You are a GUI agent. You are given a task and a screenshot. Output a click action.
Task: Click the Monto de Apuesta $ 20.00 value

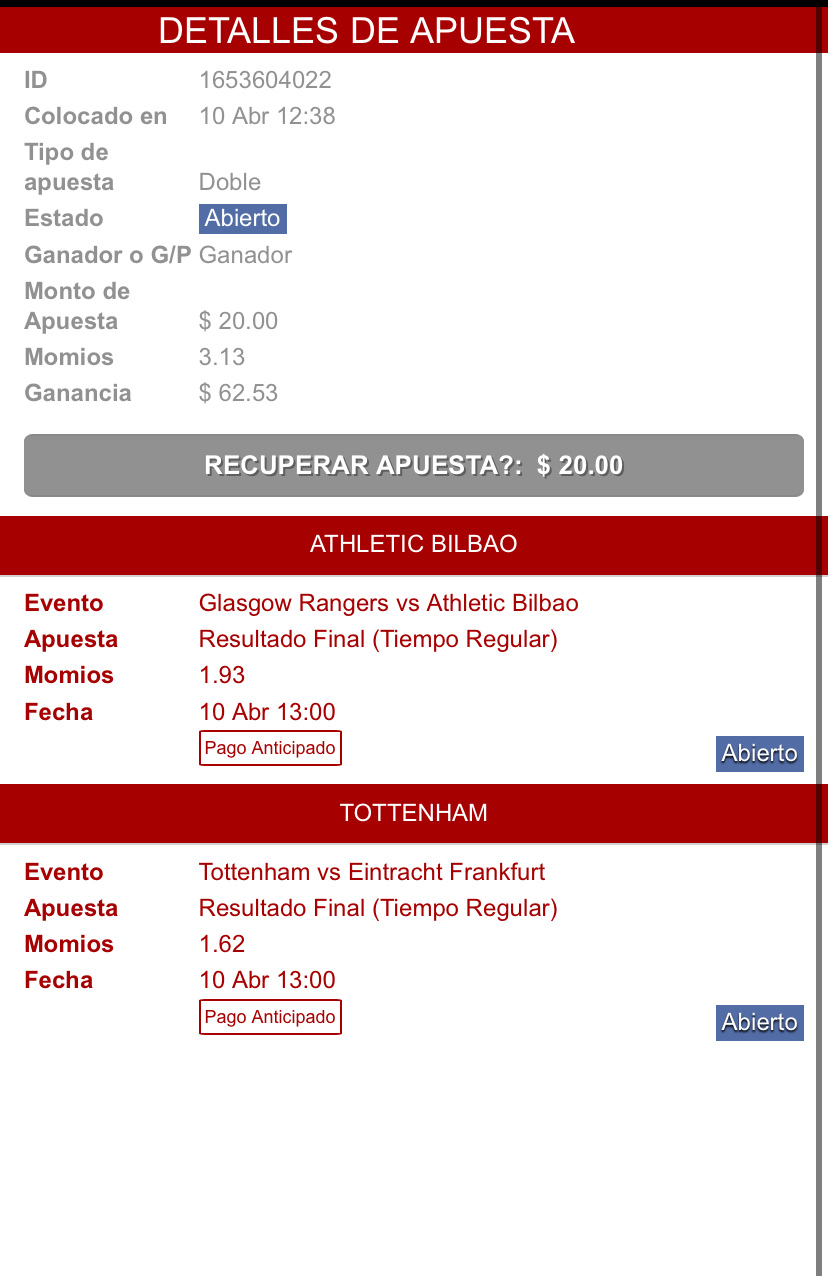click(238, 321)
